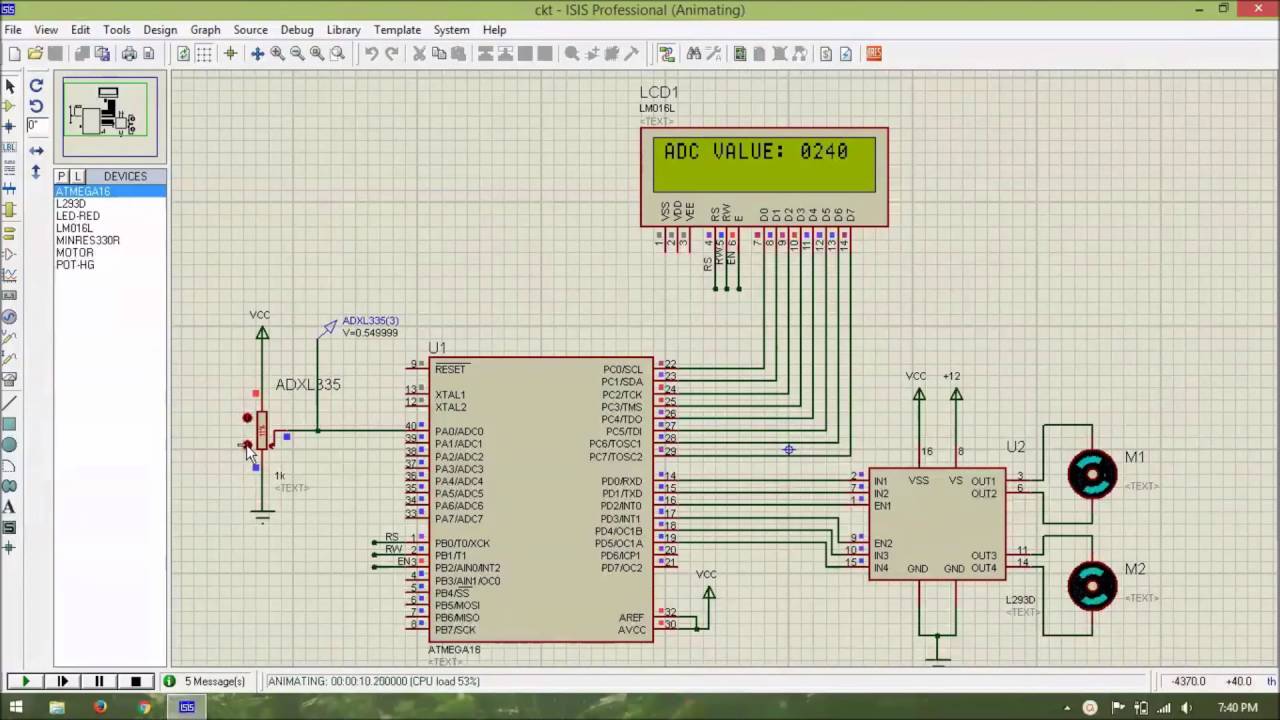Open the Design menu
Screen dimensions: 1280x720
(160, 30)
